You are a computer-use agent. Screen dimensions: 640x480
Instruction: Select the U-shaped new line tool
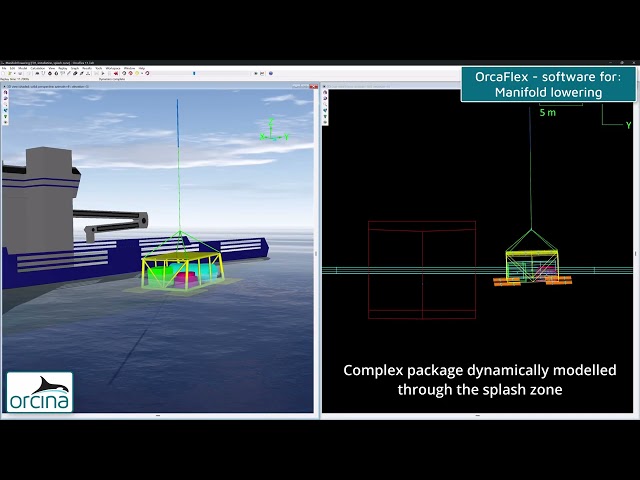(43, 73)
